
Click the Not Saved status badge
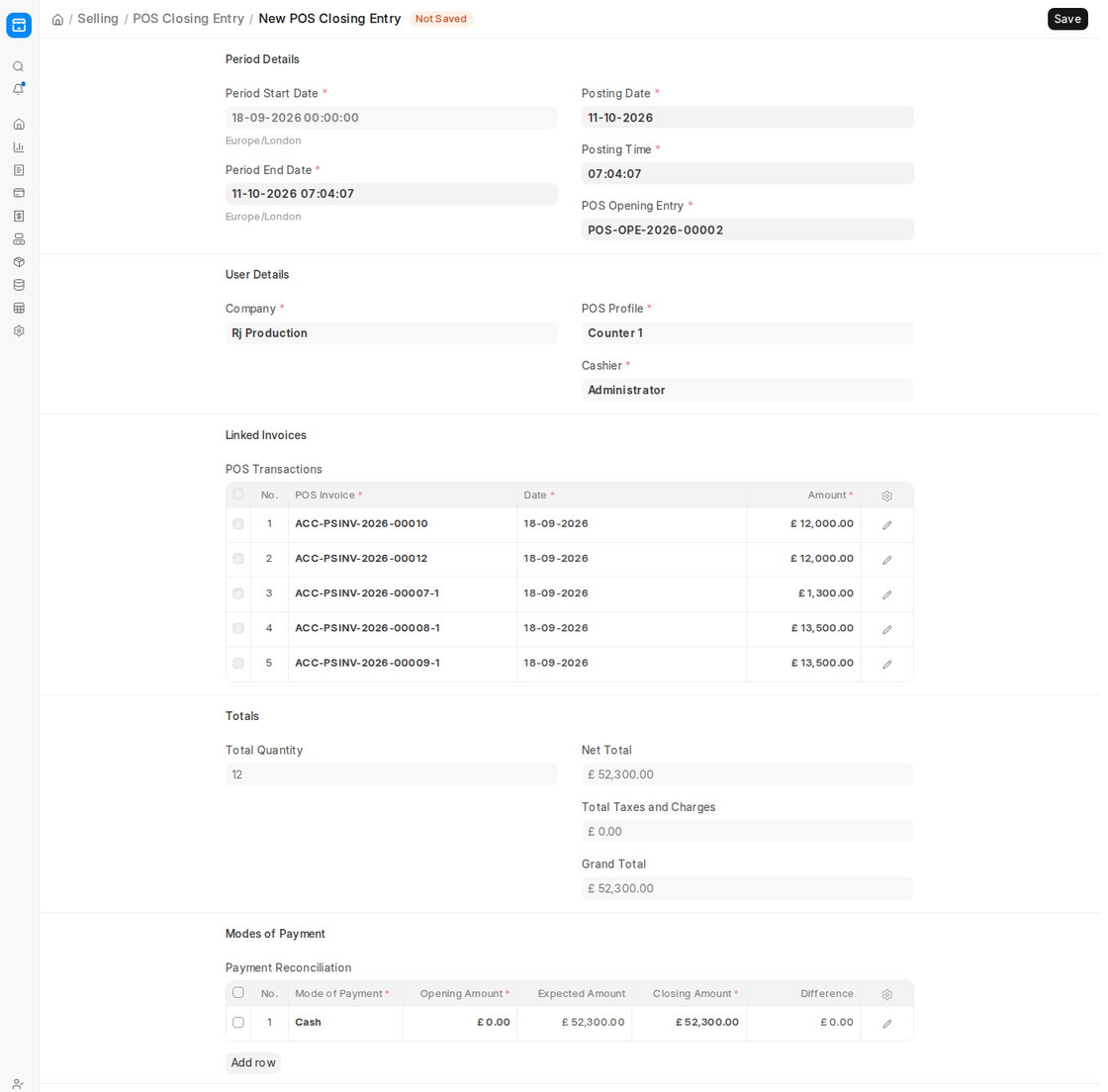click(440, 19)
